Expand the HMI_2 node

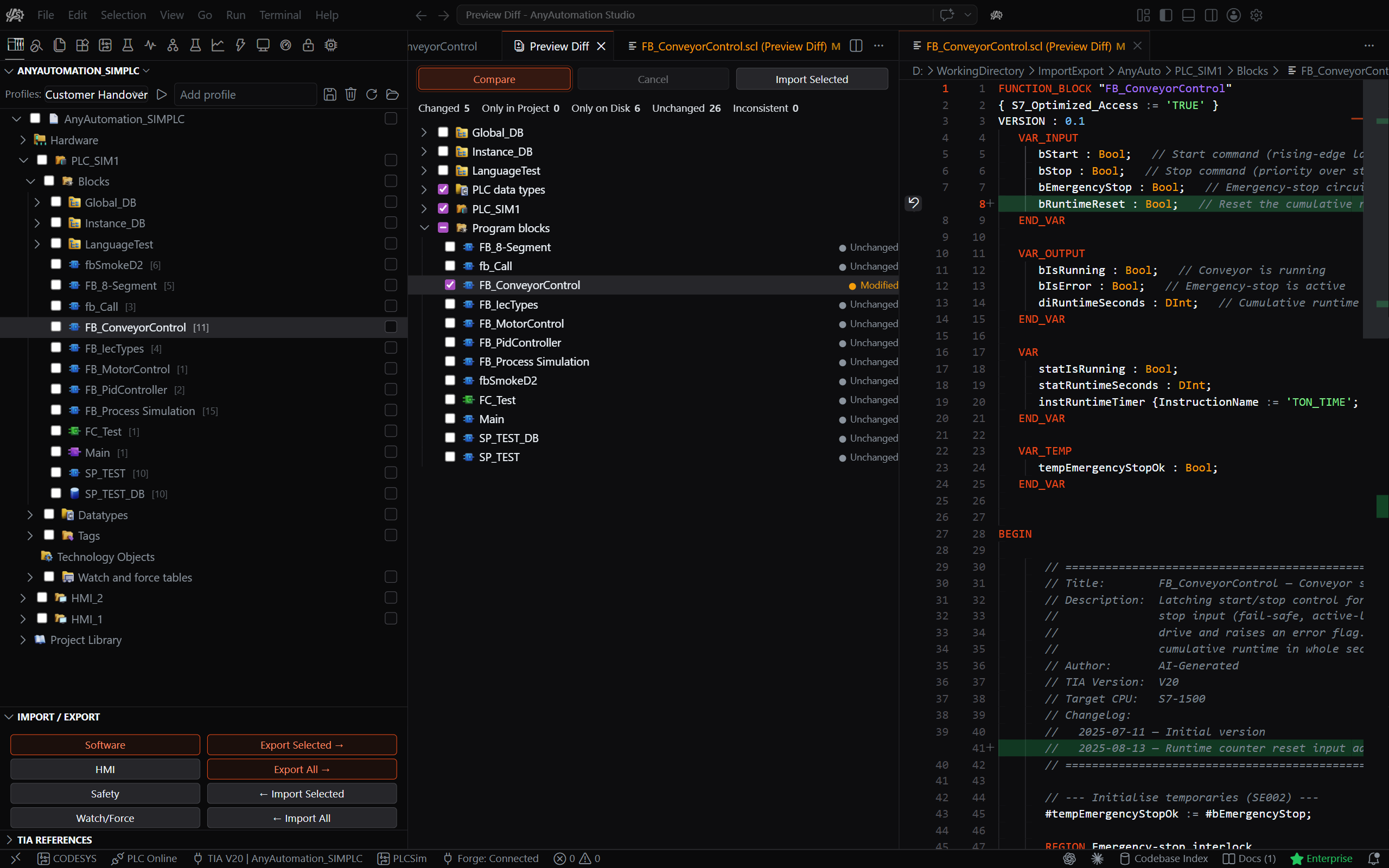click(x=23, y=598)
